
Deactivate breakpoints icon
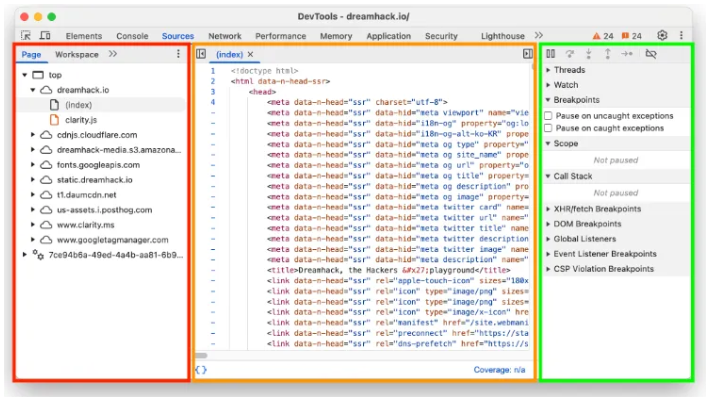tap(651, 54)
